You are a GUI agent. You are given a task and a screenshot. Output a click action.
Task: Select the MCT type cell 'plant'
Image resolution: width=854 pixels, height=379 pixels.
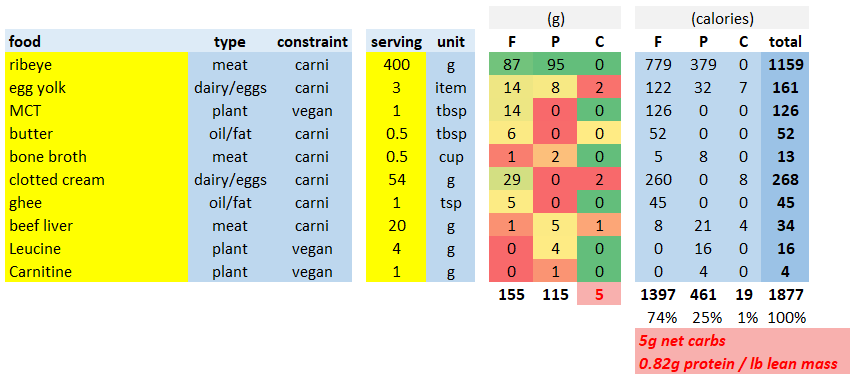(x=230, y=110)
